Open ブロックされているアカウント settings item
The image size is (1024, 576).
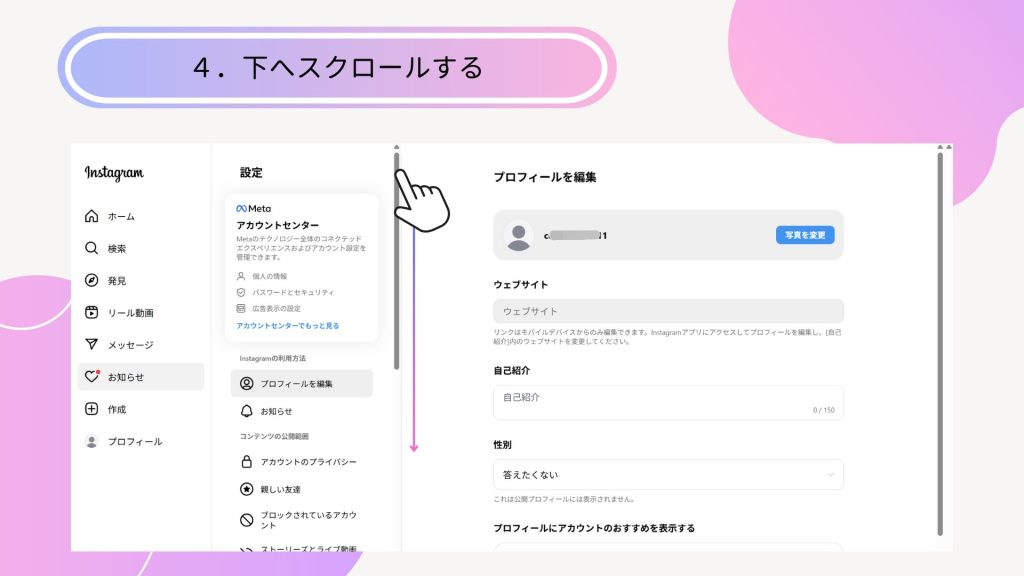(308, 520)
